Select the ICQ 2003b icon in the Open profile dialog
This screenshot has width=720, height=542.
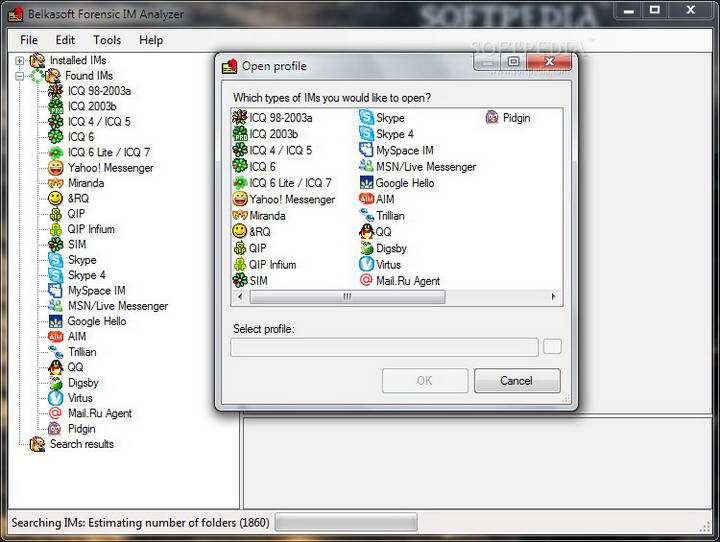pyautogui.click(x=239, y=134)
